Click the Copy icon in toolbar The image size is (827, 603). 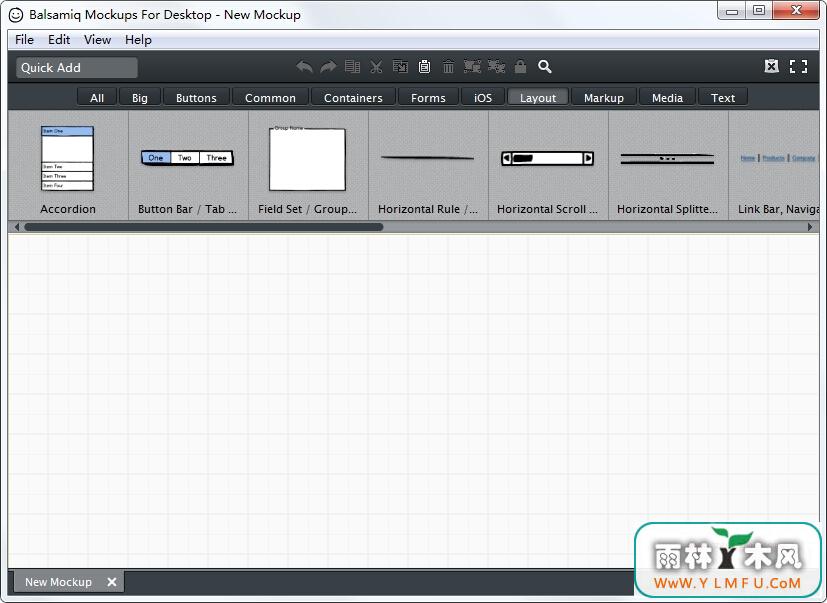click(x=400, y=67)
